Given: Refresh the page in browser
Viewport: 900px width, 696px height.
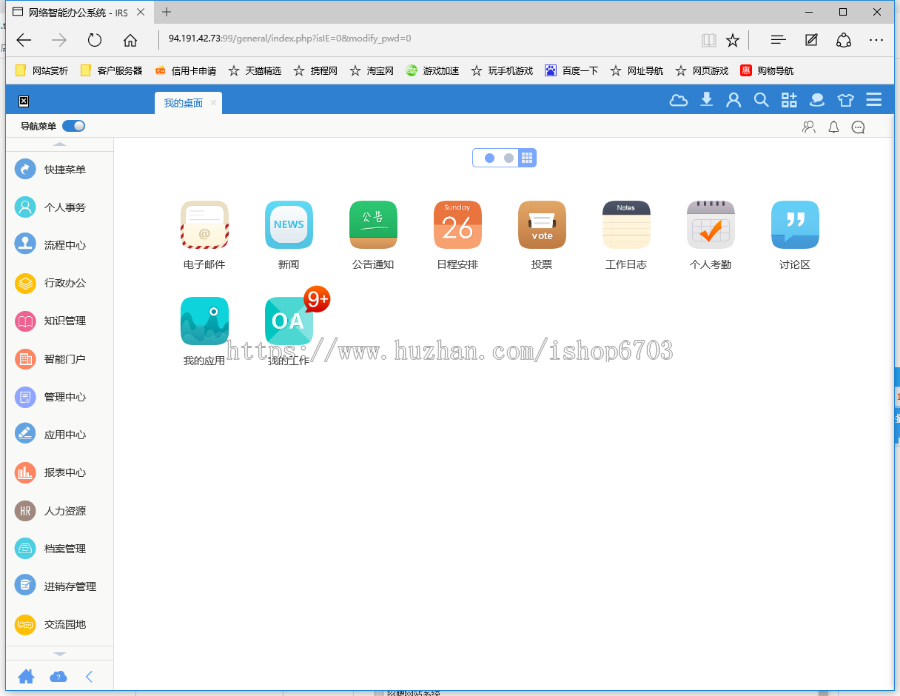Looking at the screenshot, I should click(94, 40).
